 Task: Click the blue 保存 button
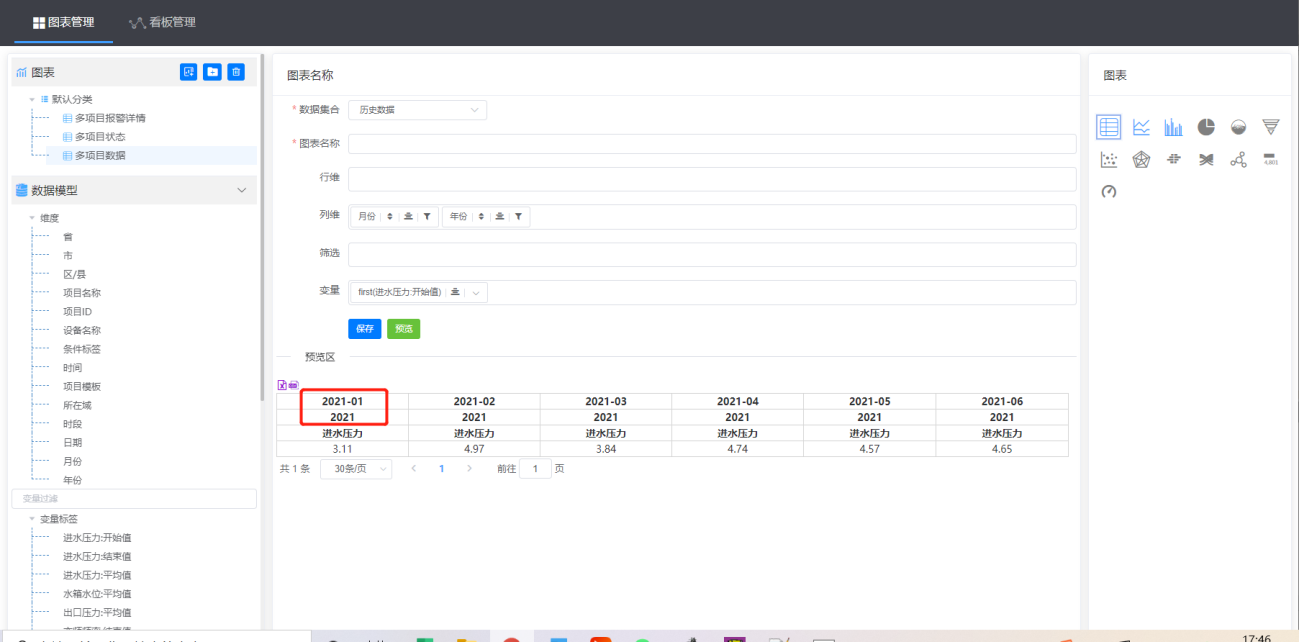364,329
